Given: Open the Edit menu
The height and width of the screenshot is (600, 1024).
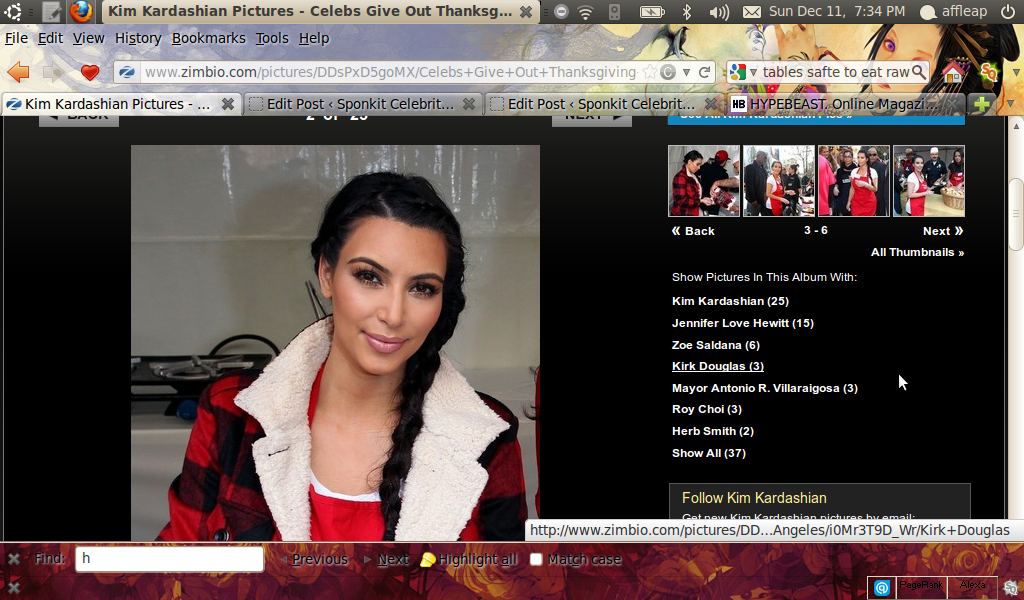Looking at the screenshot, I should pyautogui.click(x=50, y=39).
